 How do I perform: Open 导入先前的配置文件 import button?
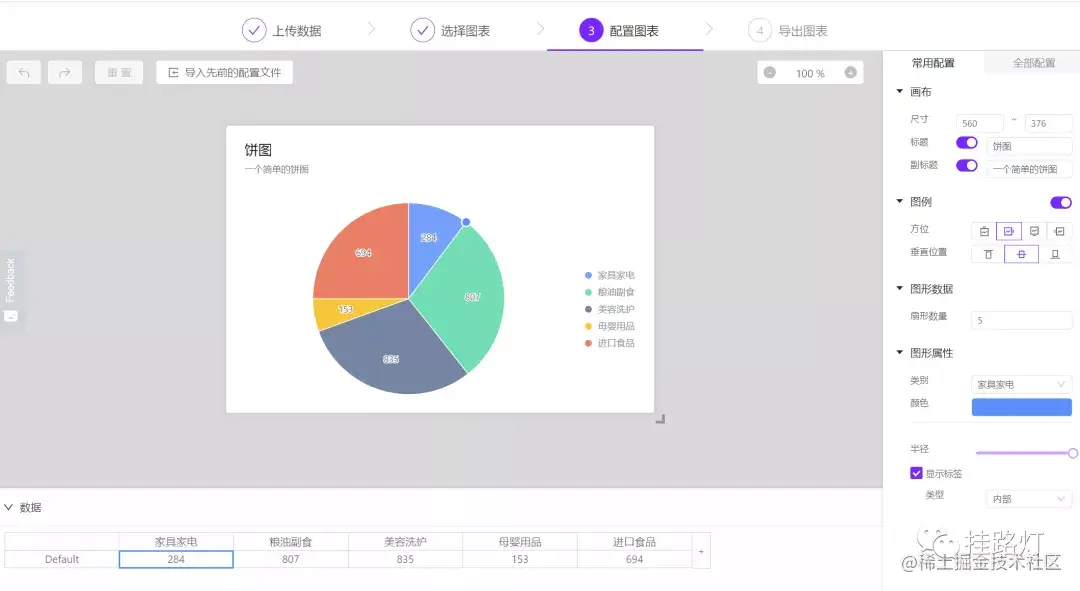tap(225, 72)
